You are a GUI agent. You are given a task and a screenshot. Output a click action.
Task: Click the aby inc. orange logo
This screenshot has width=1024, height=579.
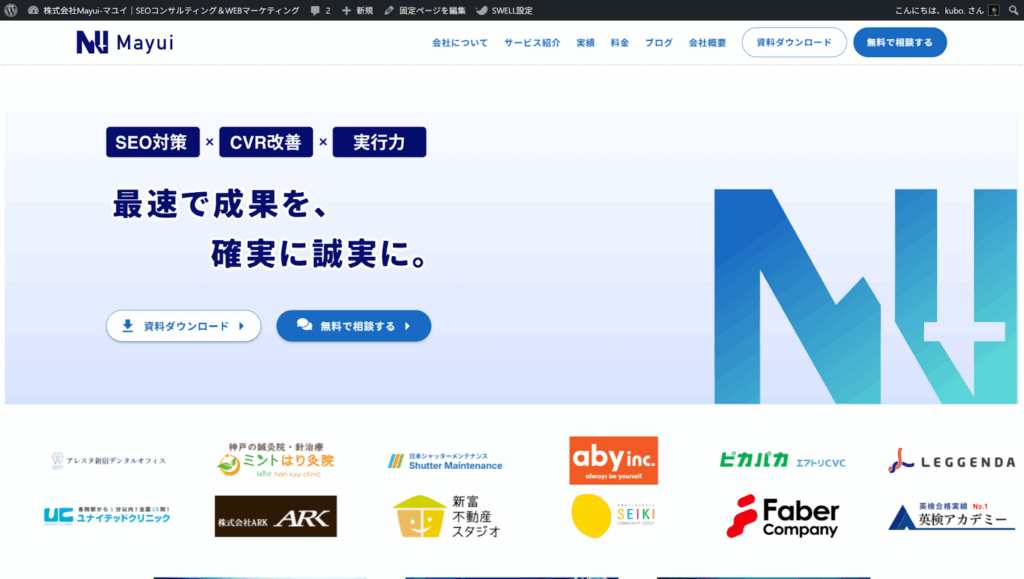(x=613, y=461)
